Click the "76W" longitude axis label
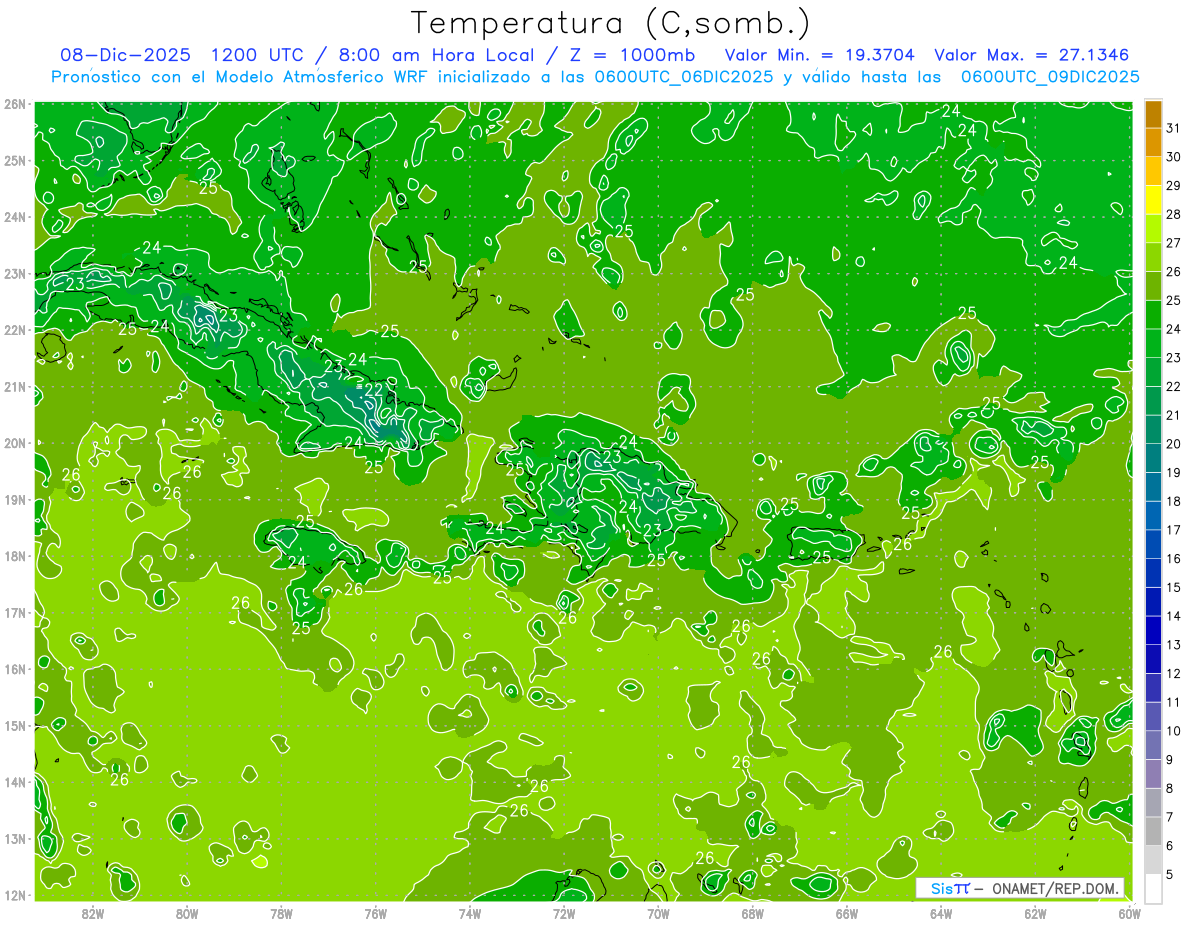Screen dimensions: 1200x927 376,913
